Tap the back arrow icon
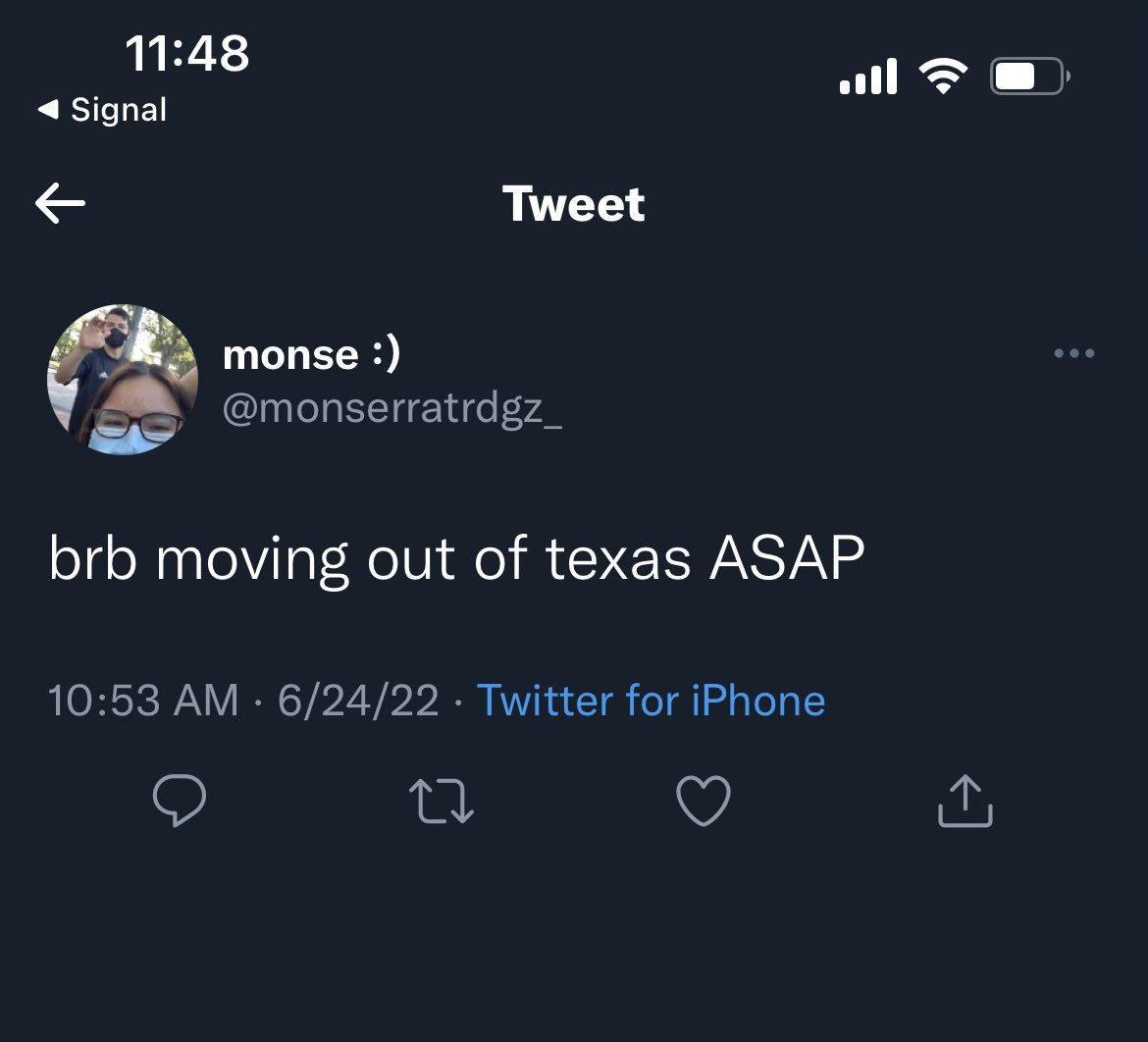Screen dimensions: 1148x1042 [60, 203]
